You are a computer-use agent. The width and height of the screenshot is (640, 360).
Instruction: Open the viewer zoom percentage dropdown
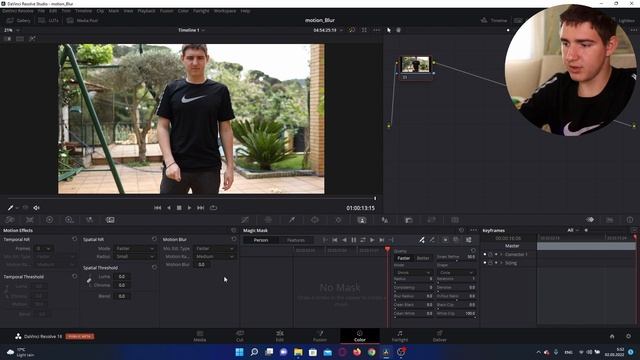[11, 30]
